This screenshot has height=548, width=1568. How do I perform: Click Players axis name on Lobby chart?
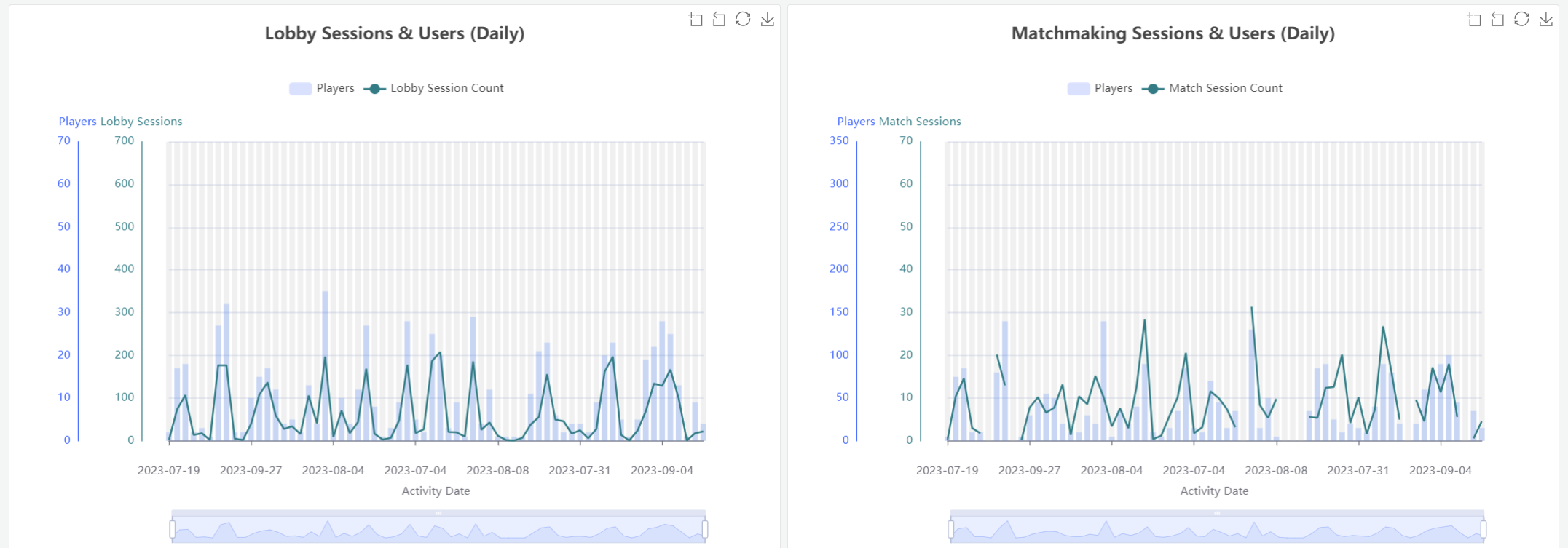pos(78,122)
